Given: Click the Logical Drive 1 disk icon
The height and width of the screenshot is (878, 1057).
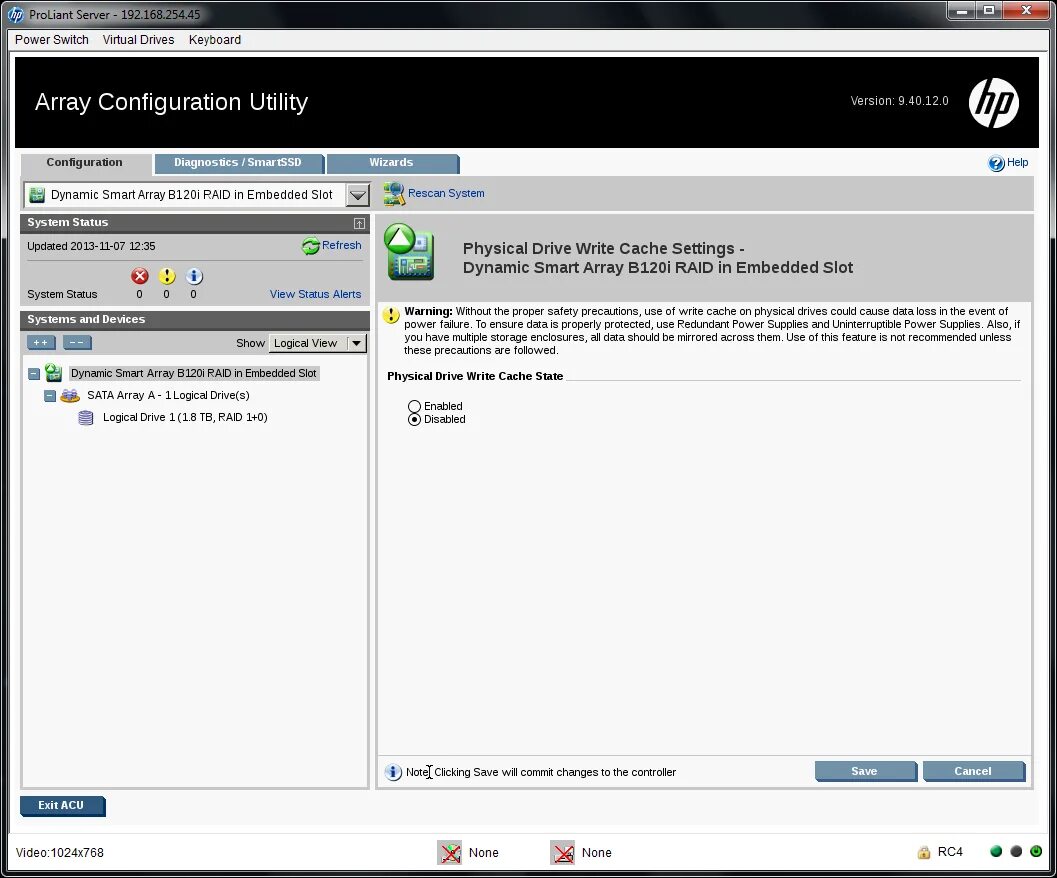Looking at the screenshot, I should pyautogui.click(x=86, y=417).
